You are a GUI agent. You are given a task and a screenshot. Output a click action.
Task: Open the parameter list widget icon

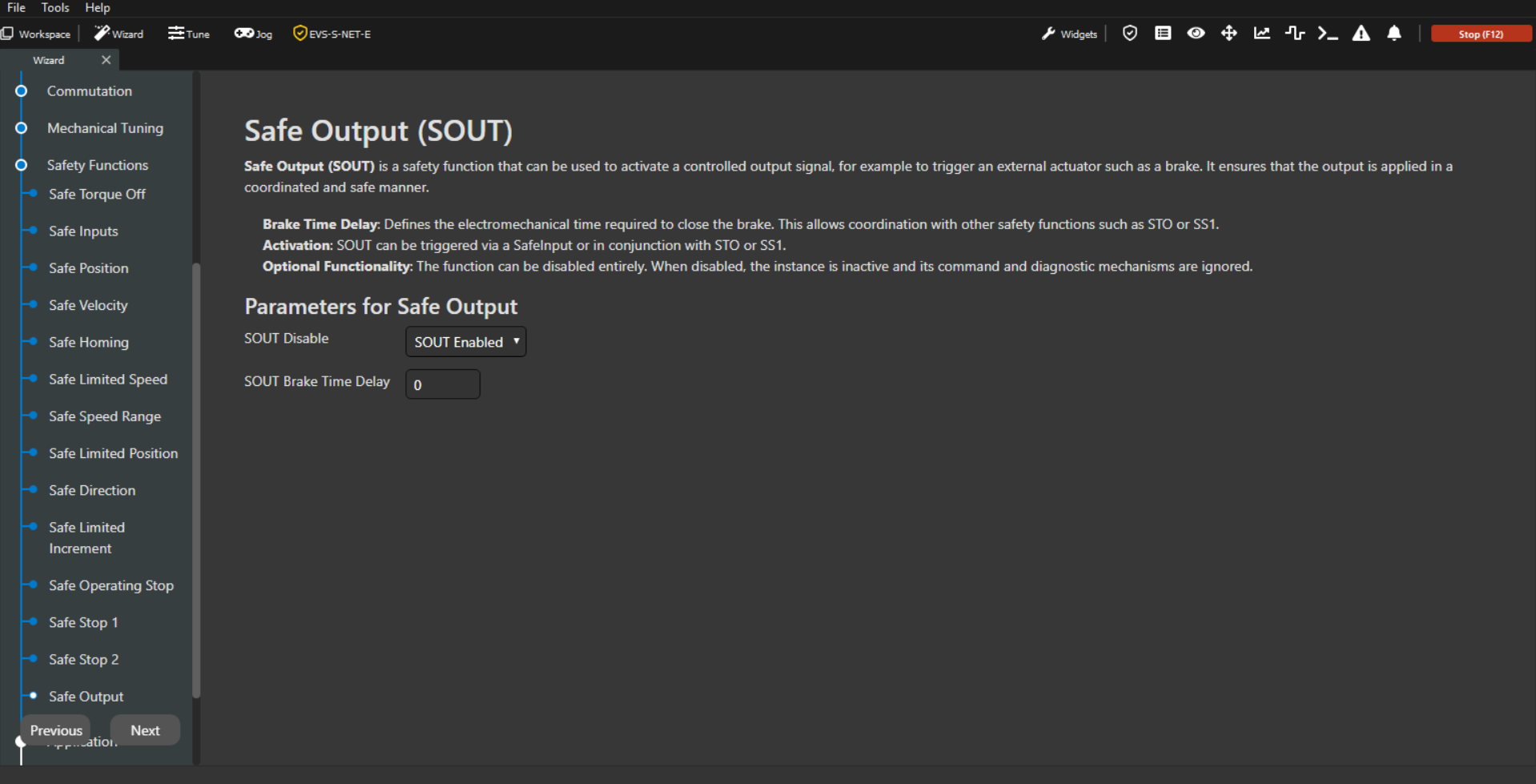pyautogui.click(x=1163, y=34)
